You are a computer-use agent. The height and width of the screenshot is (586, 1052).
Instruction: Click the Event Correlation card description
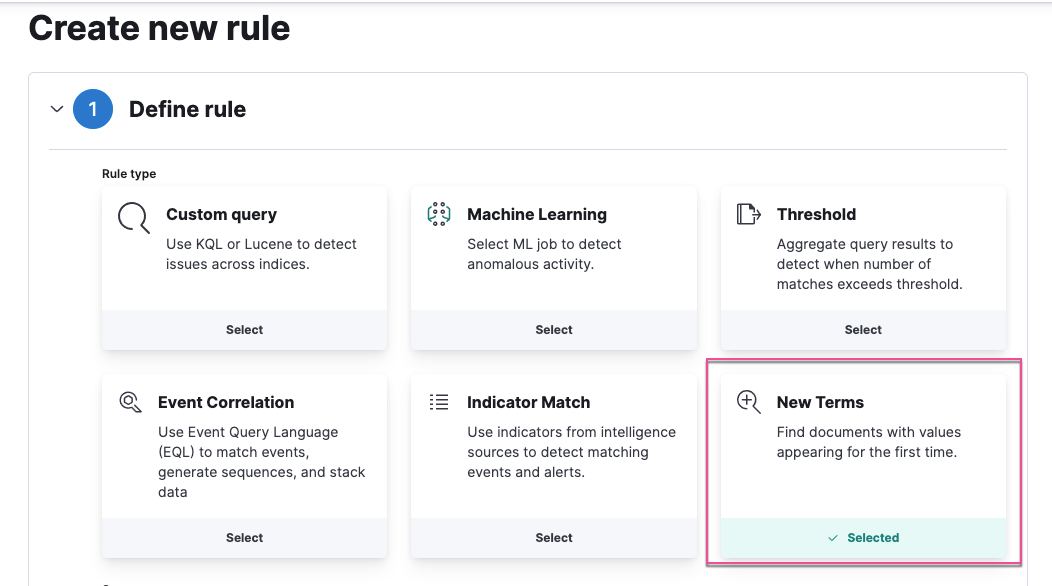(261, 461)
